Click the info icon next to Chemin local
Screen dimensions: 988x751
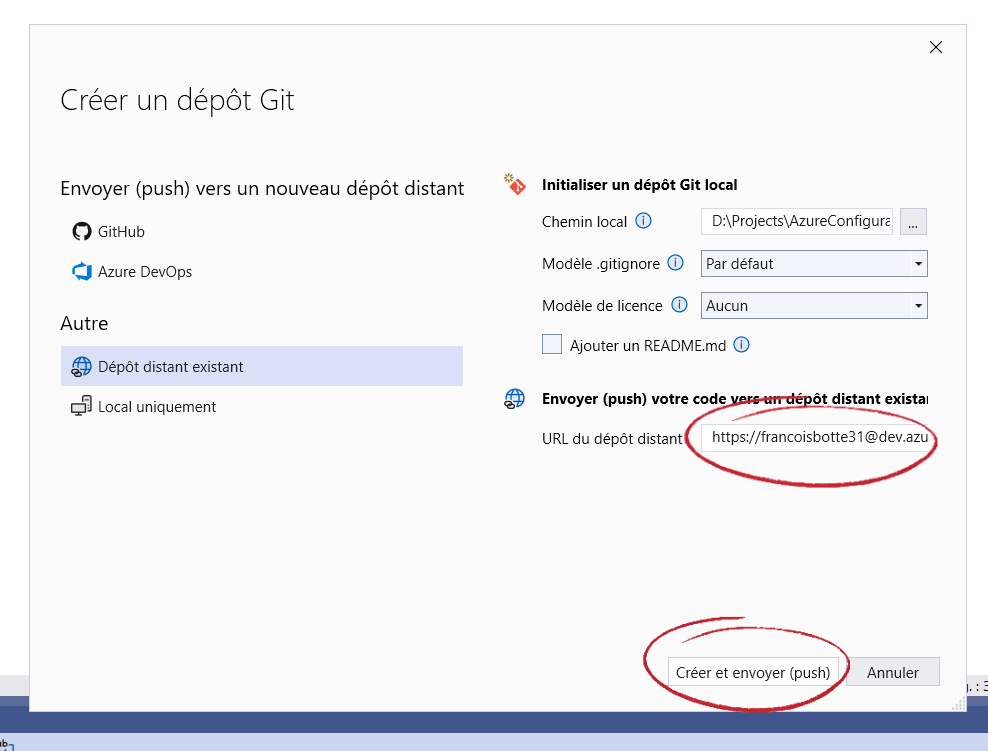(645, 221)
